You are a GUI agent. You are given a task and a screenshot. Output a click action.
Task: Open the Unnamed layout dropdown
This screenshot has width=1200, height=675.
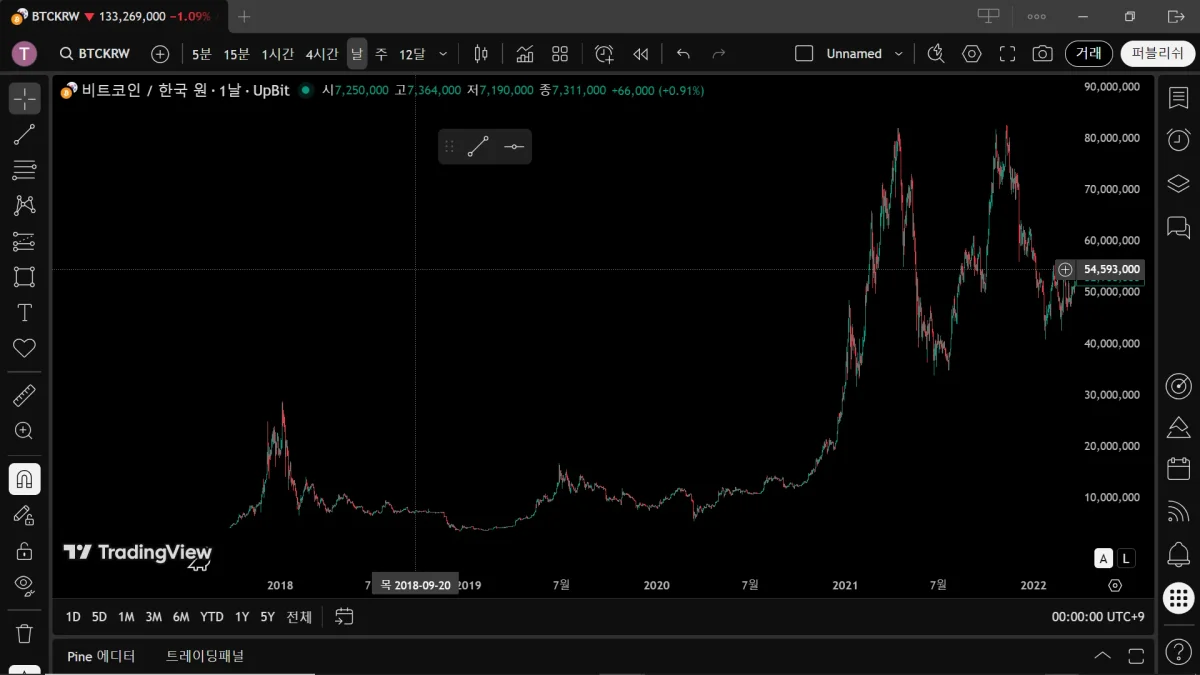(x=898, y=54)
